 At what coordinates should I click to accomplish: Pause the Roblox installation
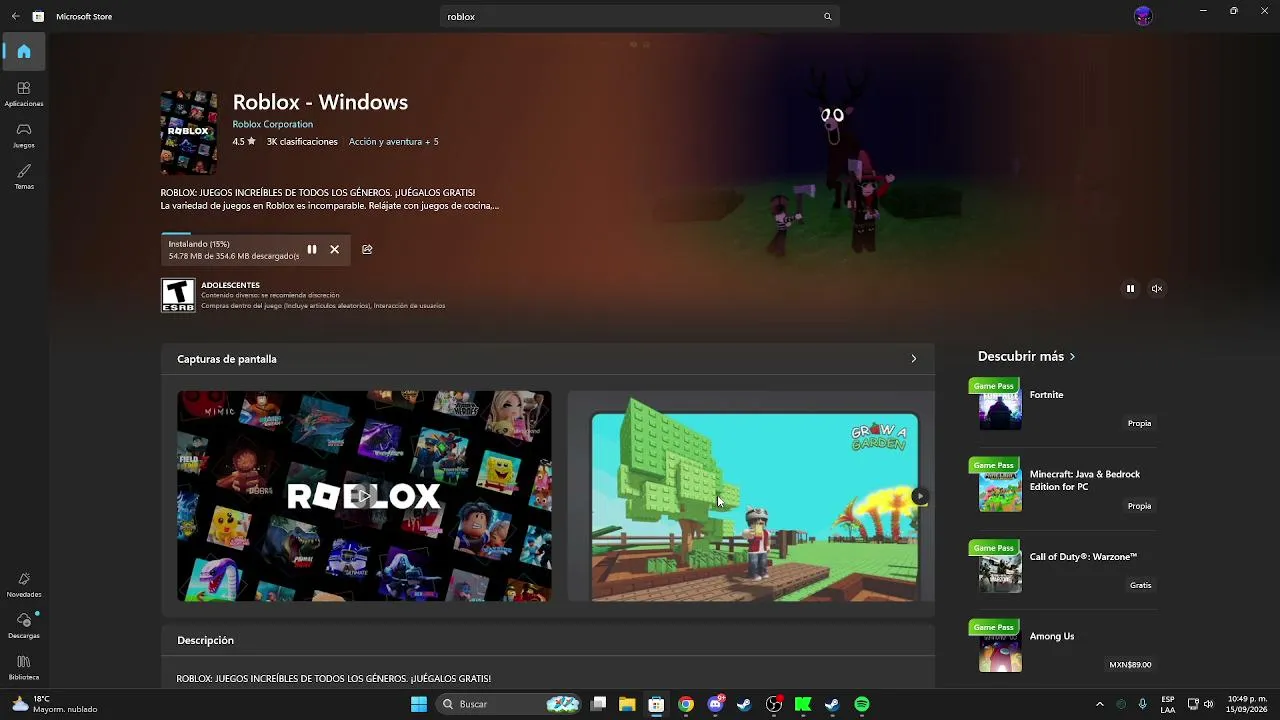312,249
